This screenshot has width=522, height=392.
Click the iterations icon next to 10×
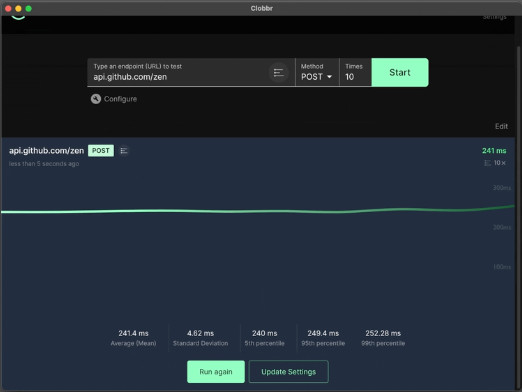[487, 163]
